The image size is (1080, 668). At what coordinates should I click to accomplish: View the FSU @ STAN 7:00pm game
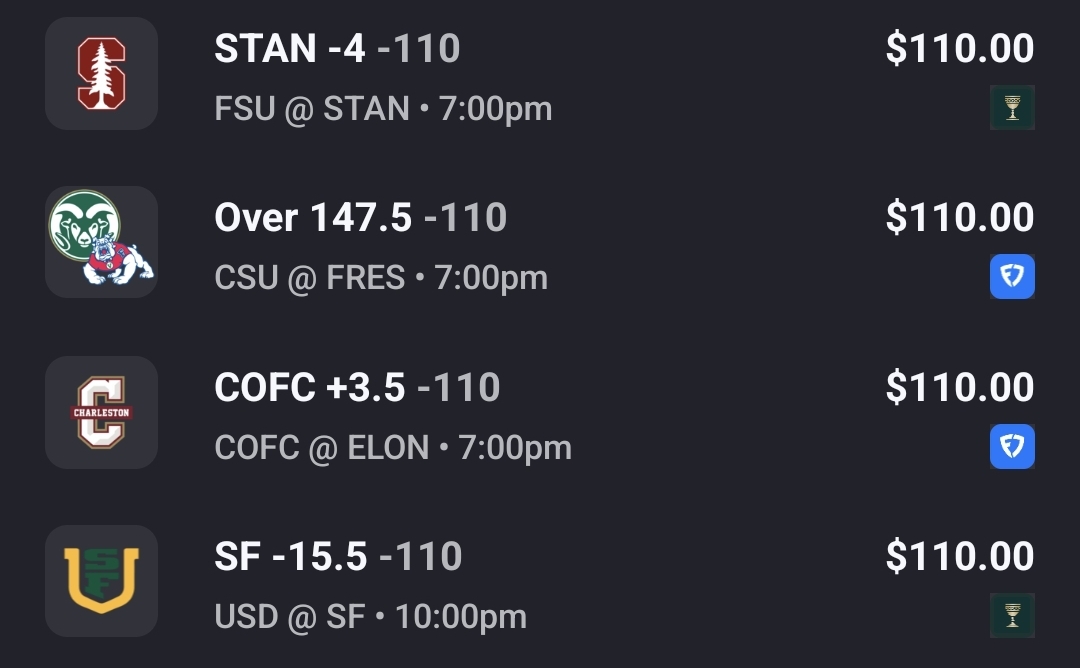[383, 108]
